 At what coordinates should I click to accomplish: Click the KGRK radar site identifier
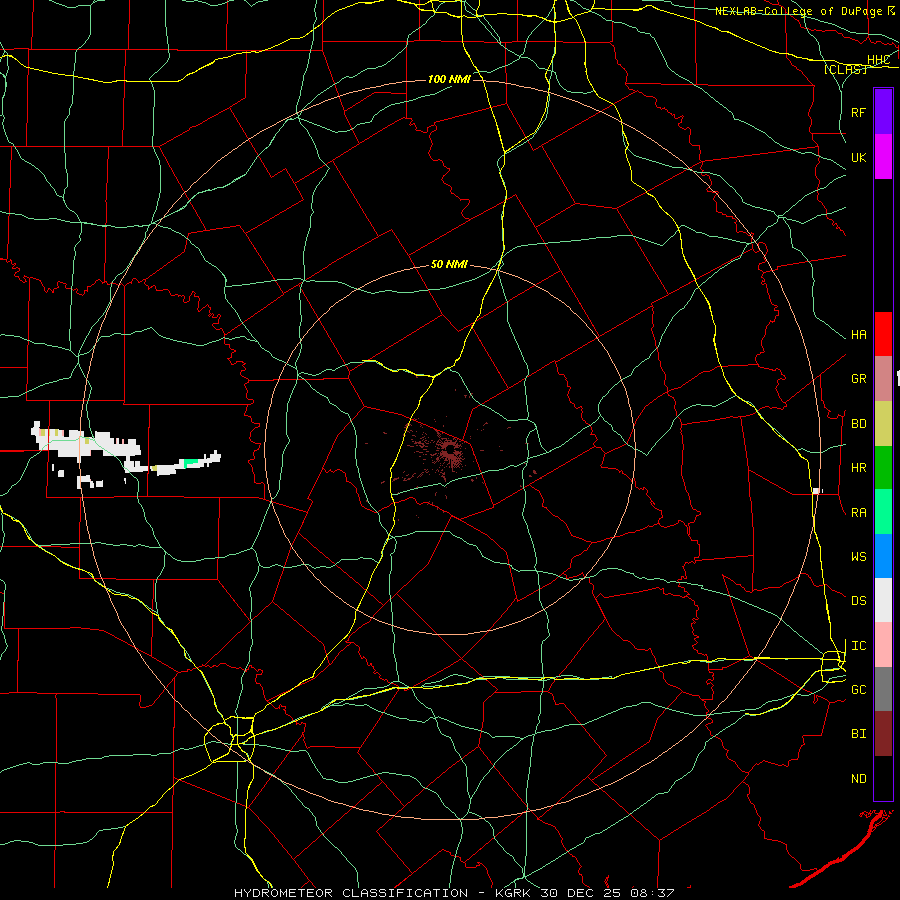(x=513, y=893)
